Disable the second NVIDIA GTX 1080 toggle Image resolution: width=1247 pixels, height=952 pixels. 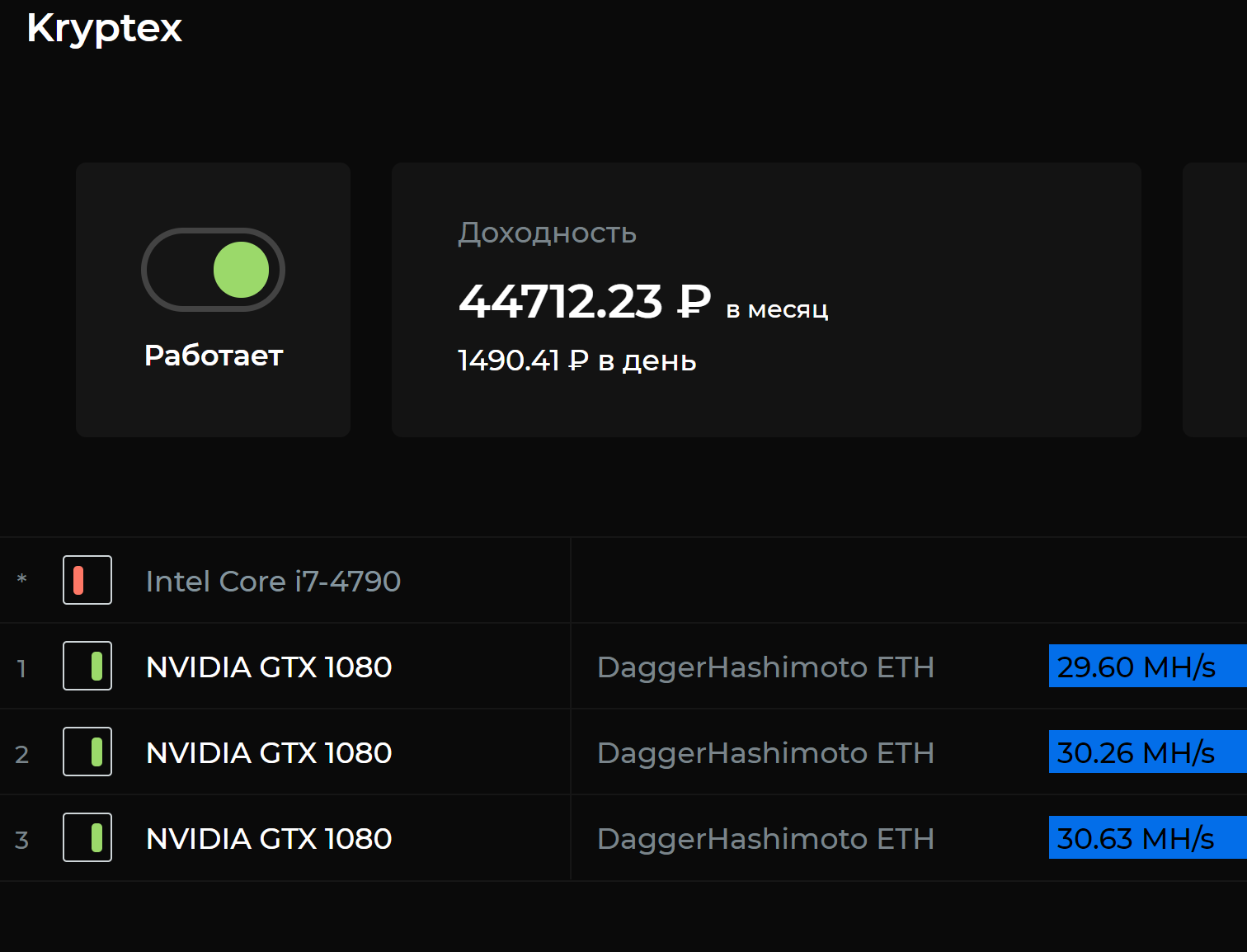[87, 752]
